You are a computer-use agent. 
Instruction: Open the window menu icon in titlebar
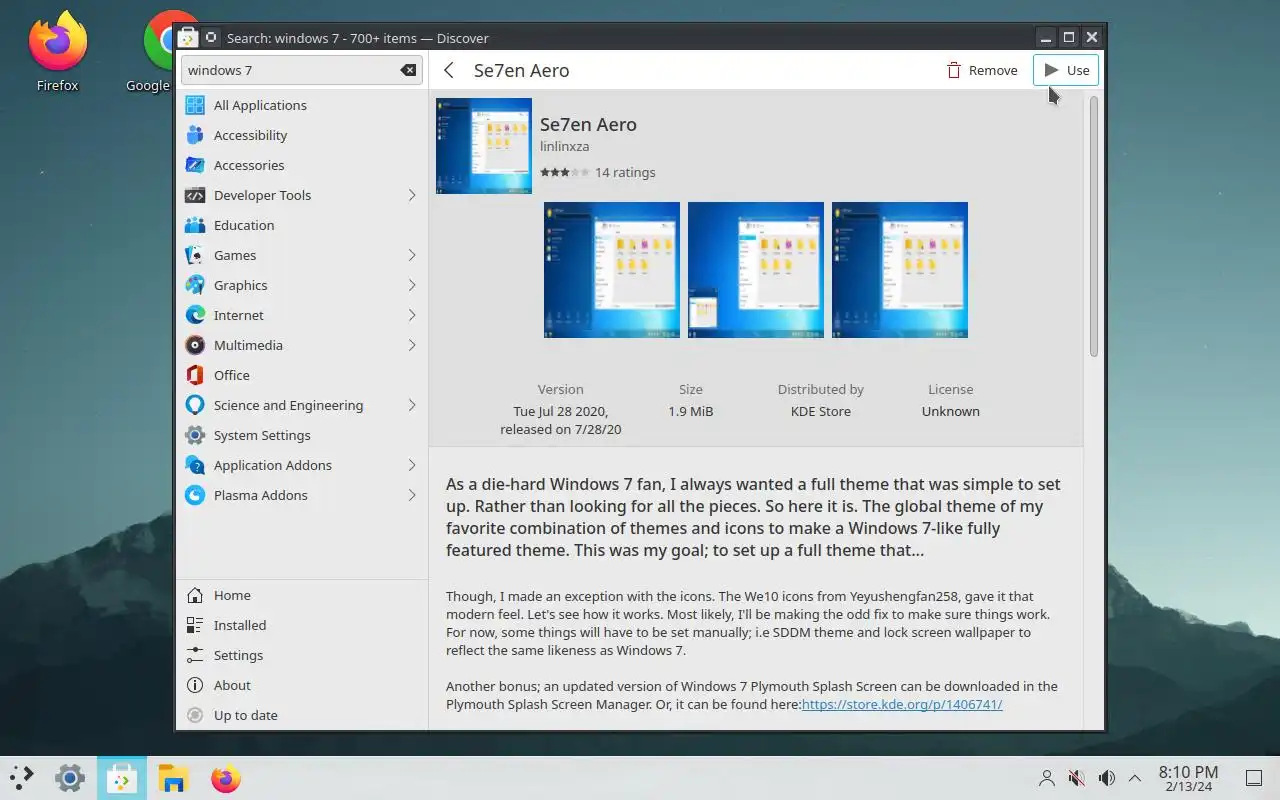pyautogui.click(x=187, y=38)
